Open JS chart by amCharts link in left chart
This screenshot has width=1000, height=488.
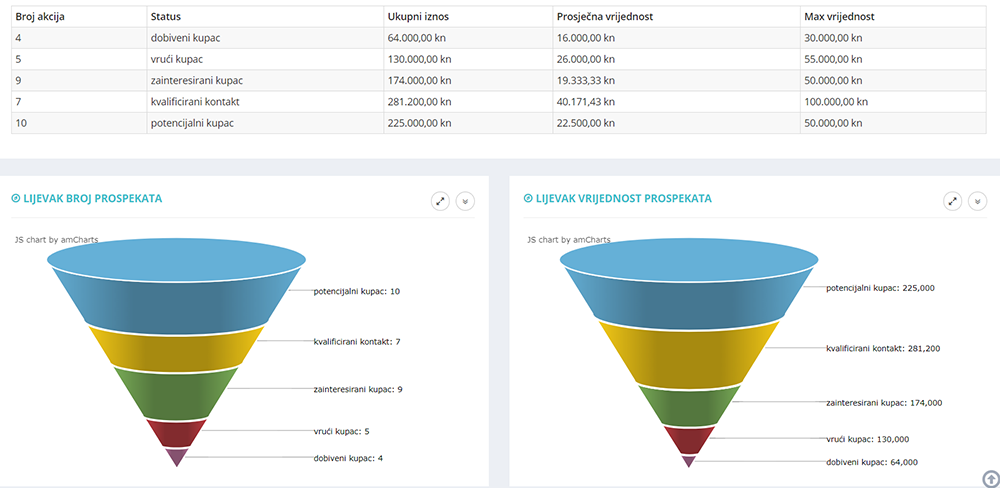pos(56,240)
